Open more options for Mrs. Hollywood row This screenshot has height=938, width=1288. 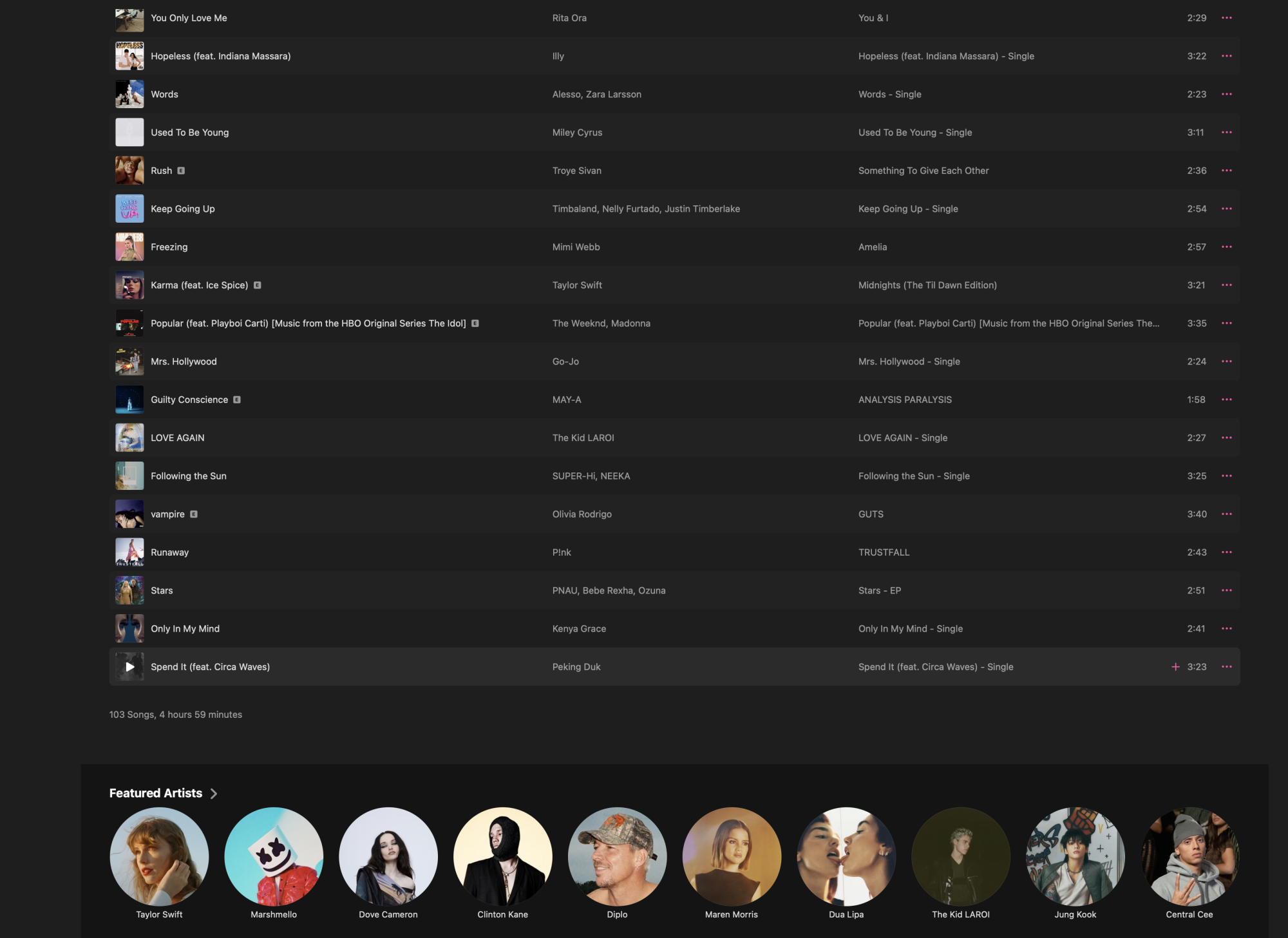click(1226, 362)
